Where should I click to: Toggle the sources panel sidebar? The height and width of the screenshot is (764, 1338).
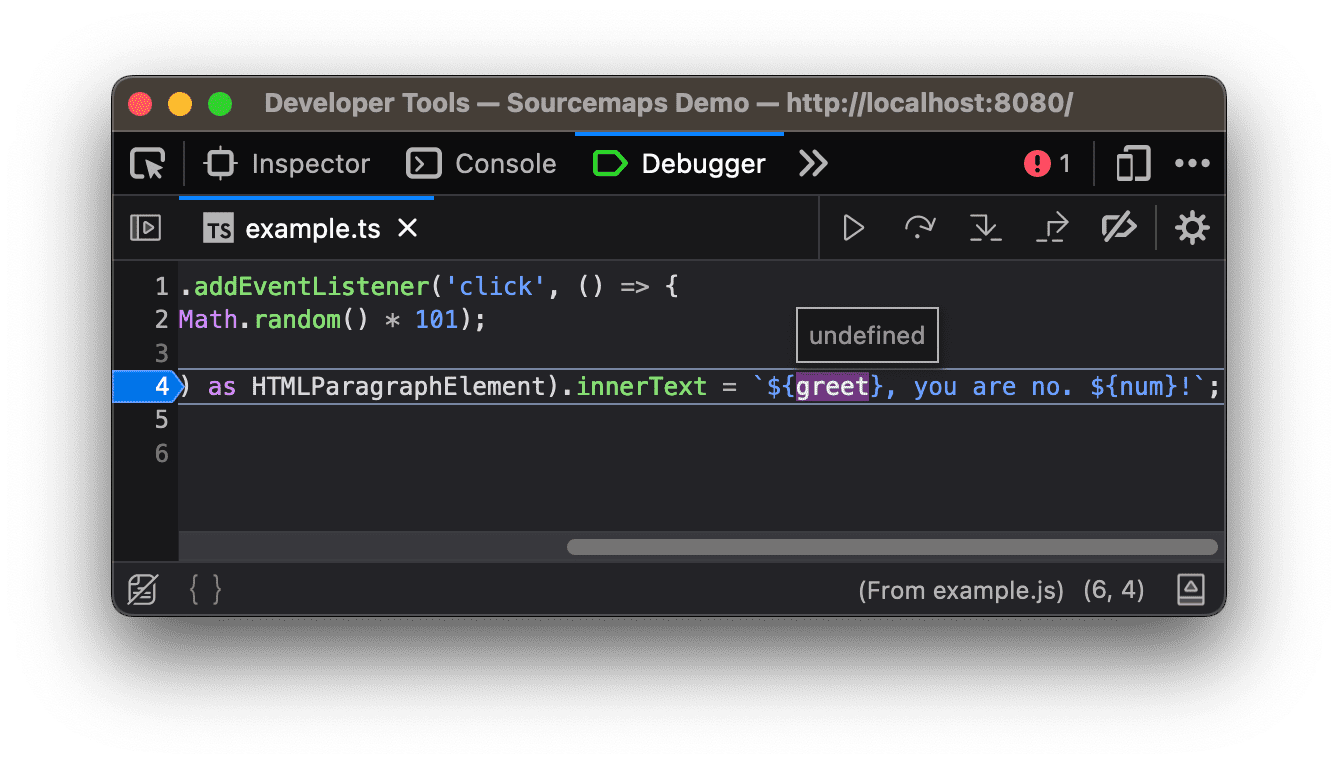[x=145, y=227]
